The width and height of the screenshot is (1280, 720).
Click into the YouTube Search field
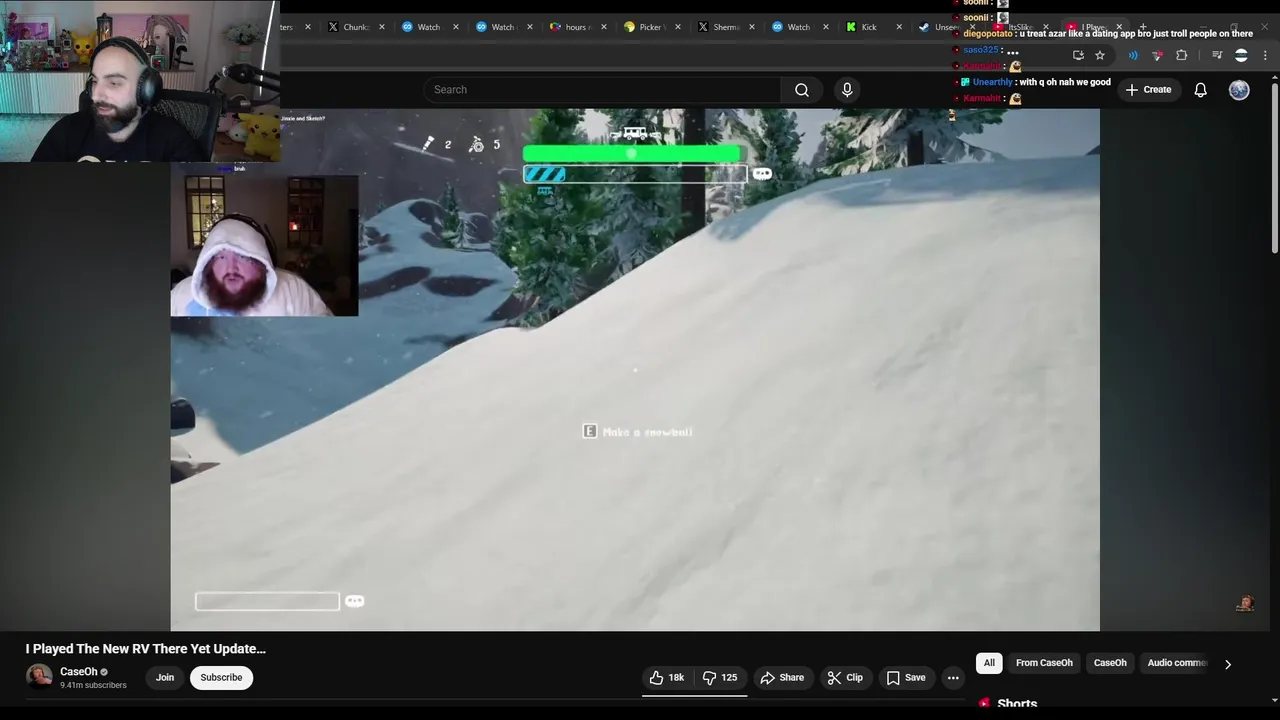click(602, 90)
